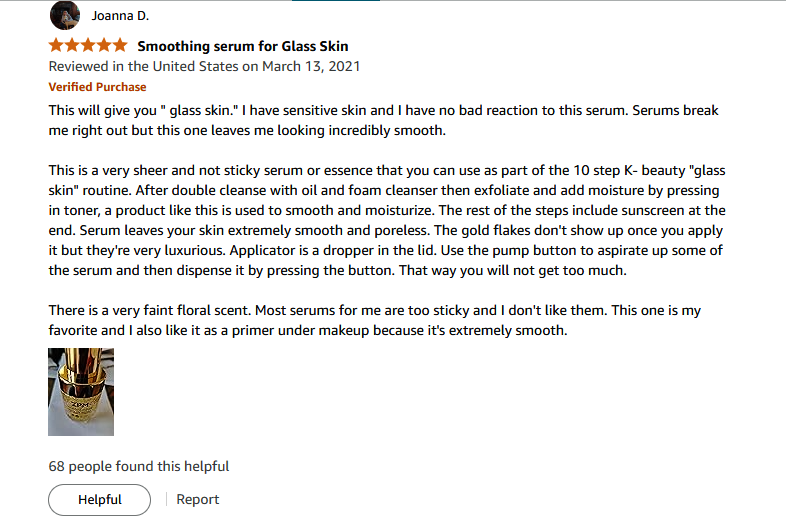
Task: Open Joanna D.'s profile avatar
Action: pyautogui.click(x=65, y=16)
